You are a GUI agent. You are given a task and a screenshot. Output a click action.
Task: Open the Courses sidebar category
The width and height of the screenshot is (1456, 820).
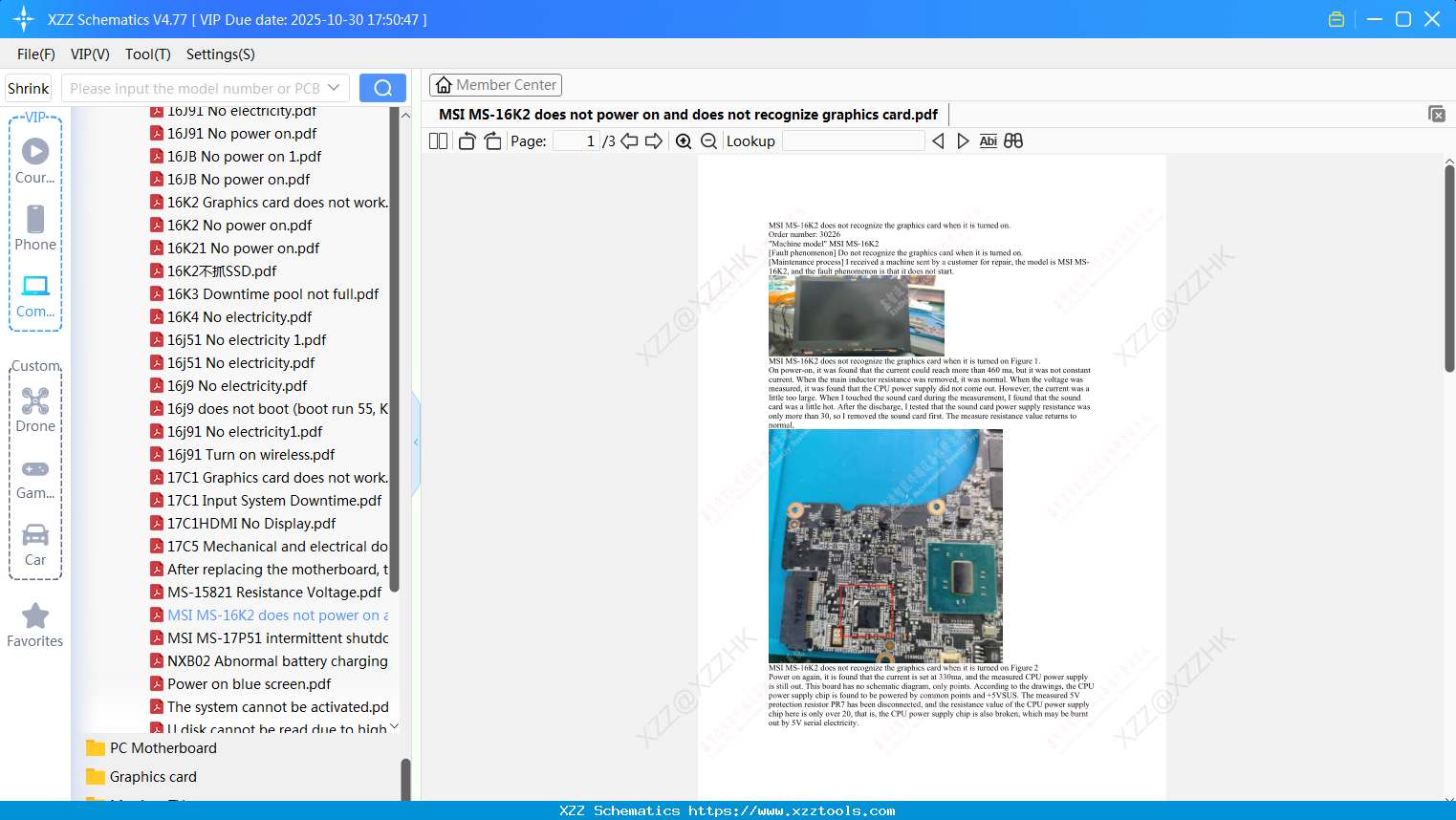(35, 161)
